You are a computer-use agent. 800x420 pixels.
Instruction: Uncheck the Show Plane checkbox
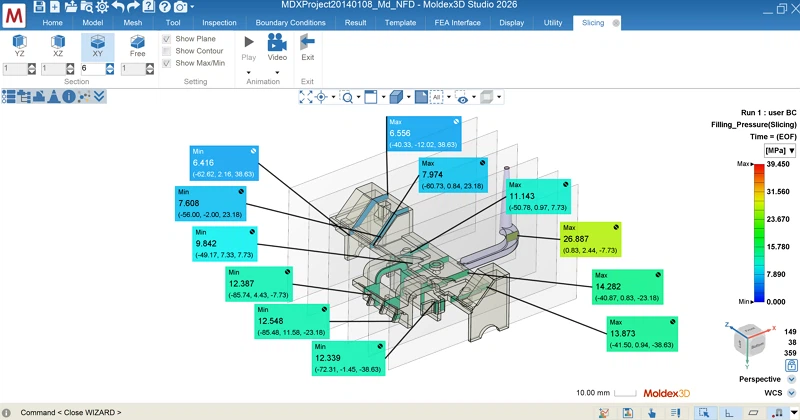click(167, 39)
